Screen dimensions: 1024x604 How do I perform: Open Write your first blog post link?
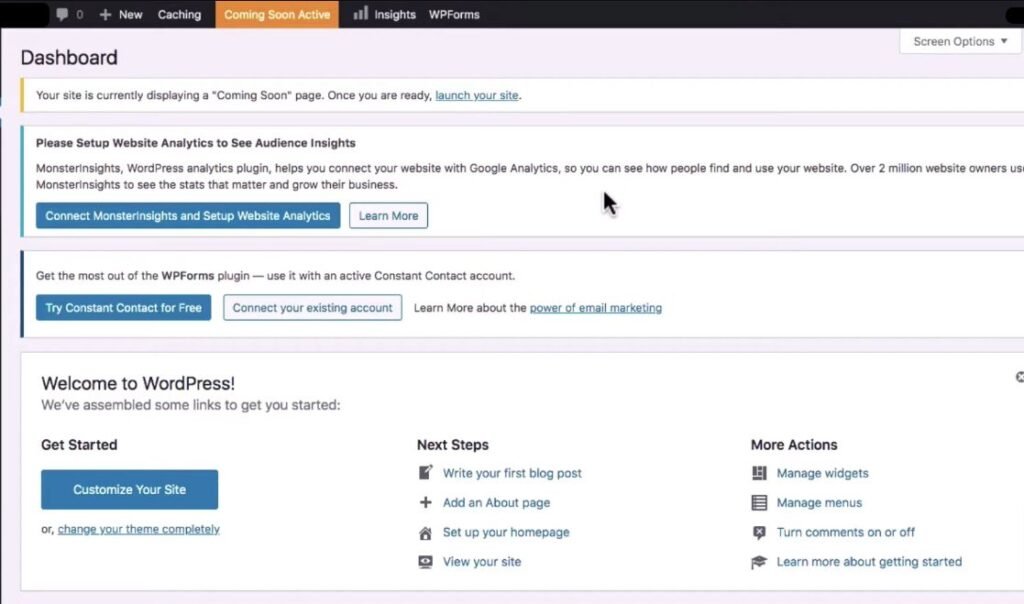(x=512, y=473)
